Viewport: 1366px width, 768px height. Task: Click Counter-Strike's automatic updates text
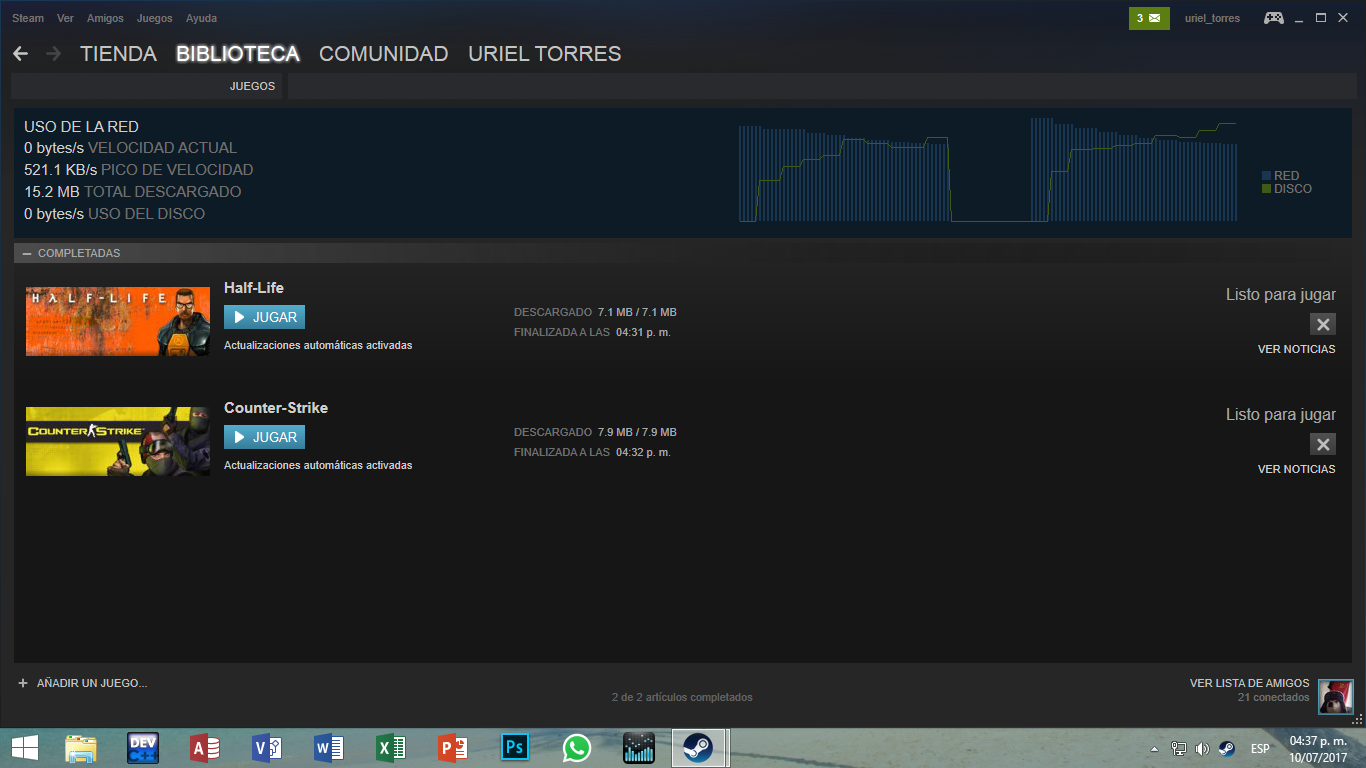point(318,465)
